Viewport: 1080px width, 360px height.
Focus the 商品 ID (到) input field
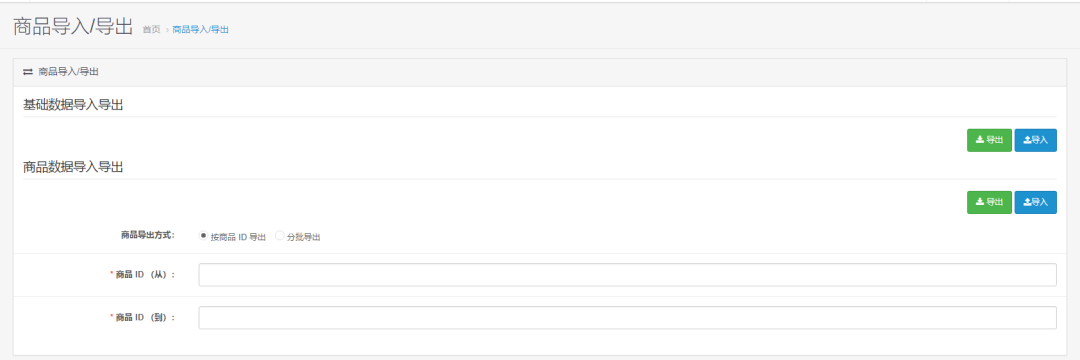[627, 317]
